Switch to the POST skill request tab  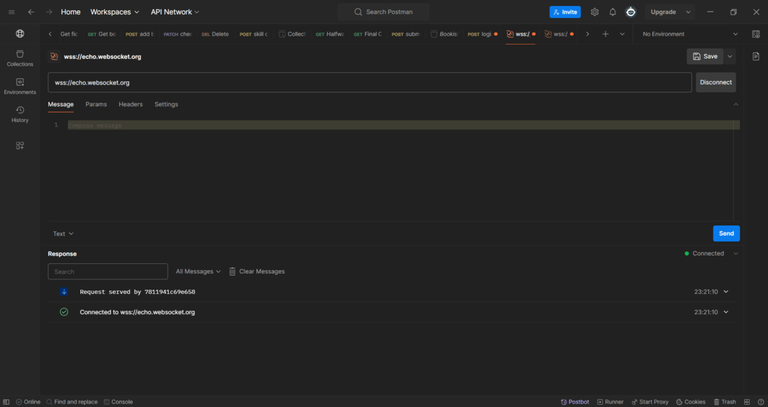coord(253,34)
